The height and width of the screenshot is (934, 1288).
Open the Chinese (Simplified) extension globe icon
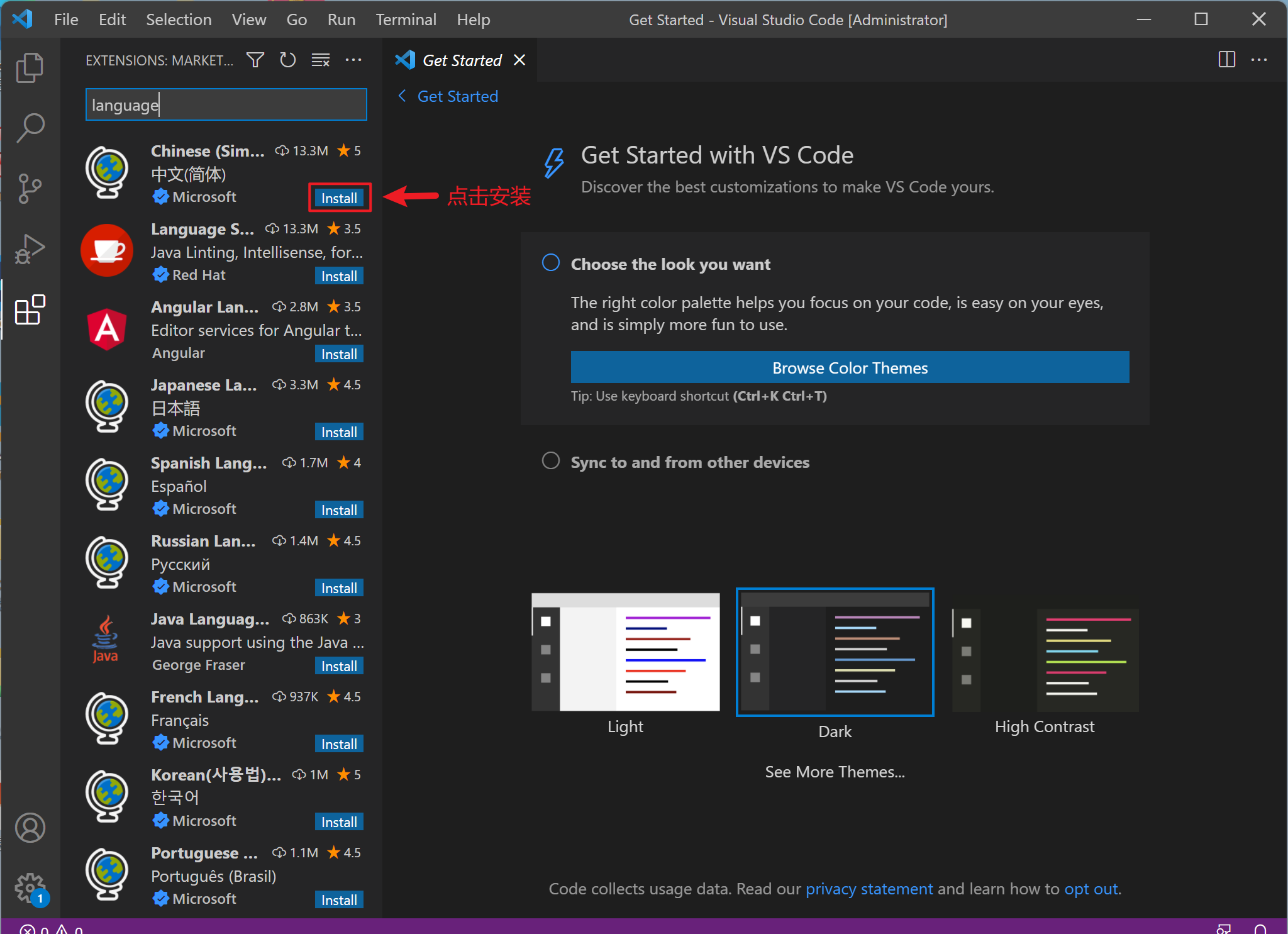(x=107, y=172)
